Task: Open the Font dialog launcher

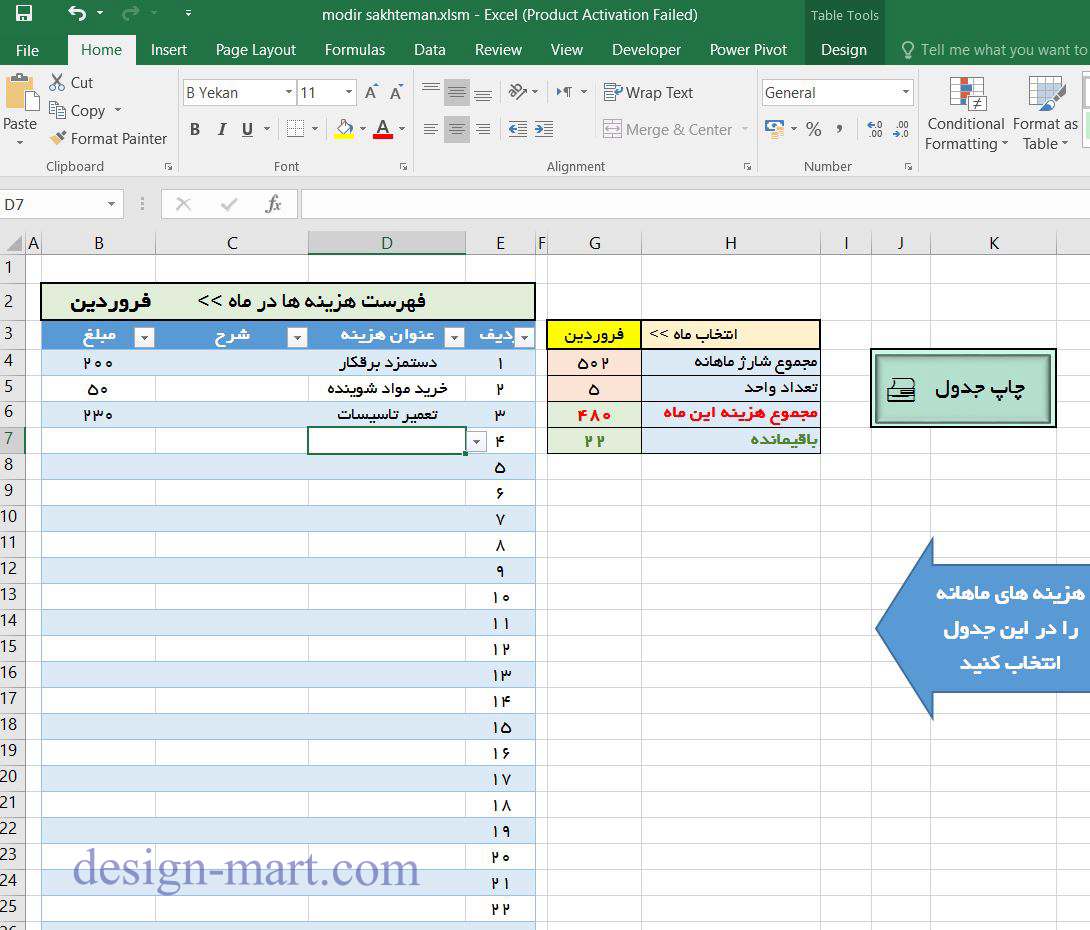Action: 403,167
